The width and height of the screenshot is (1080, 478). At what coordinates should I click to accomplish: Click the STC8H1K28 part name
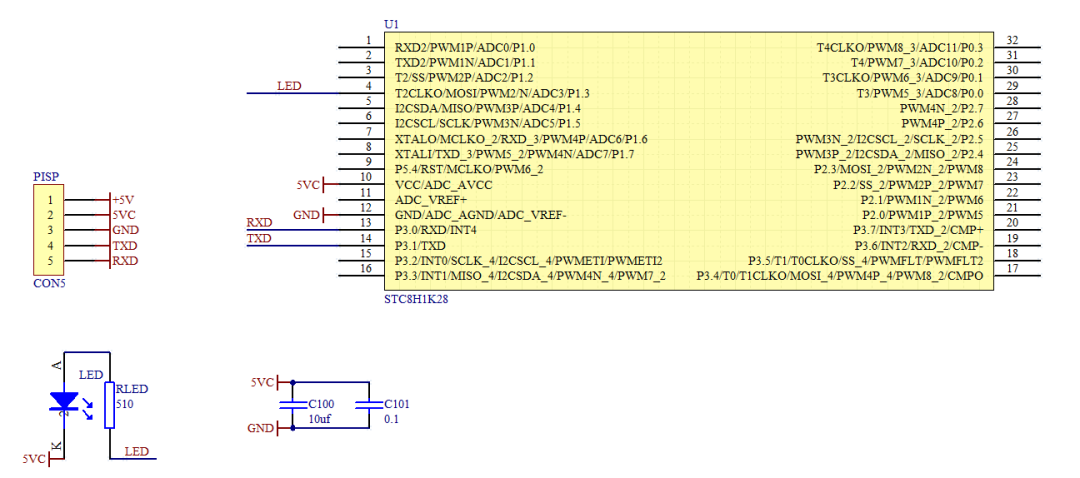[x=417, y=300]
